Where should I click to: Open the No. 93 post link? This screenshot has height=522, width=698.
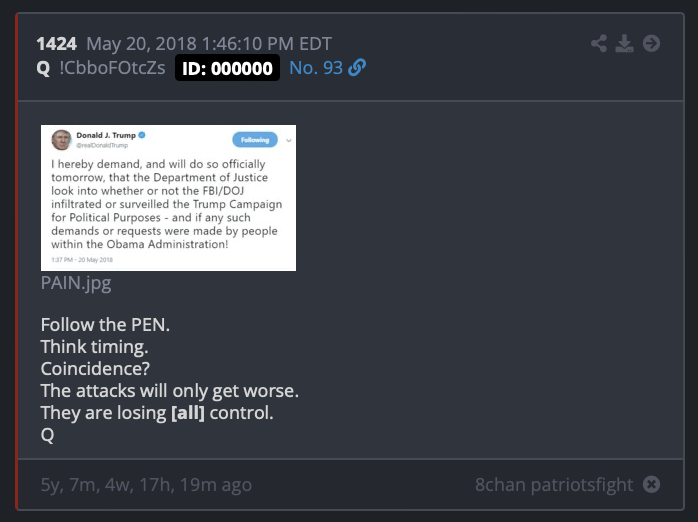pos(316,68)
